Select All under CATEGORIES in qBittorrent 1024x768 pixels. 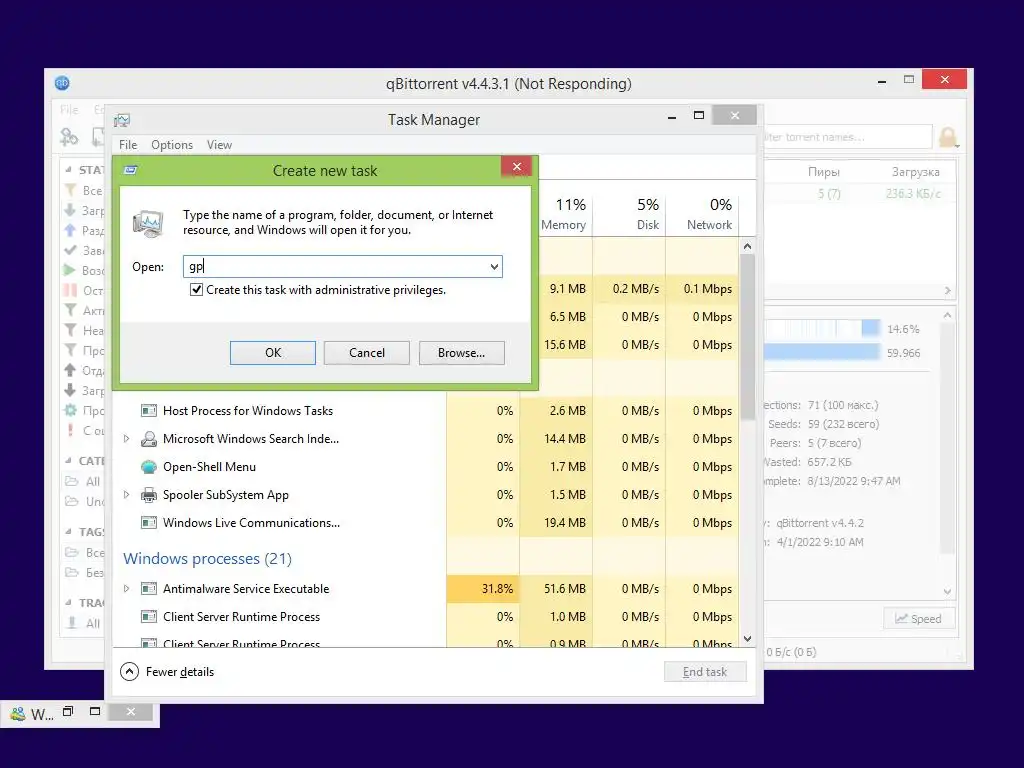84,481
